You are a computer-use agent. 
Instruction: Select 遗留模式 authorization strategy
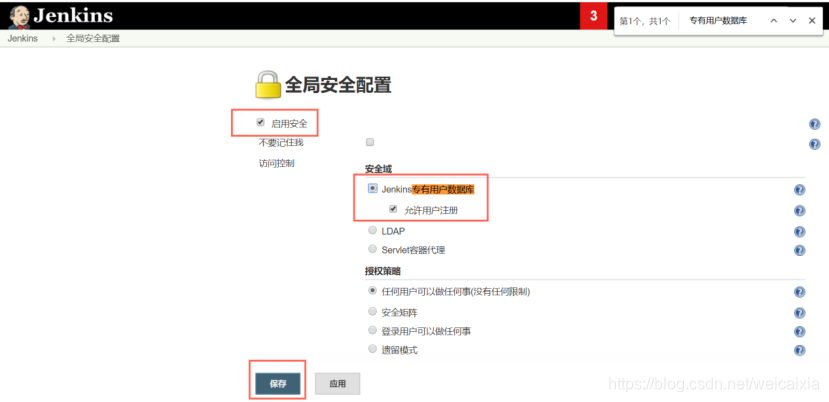tap(373, 349)
